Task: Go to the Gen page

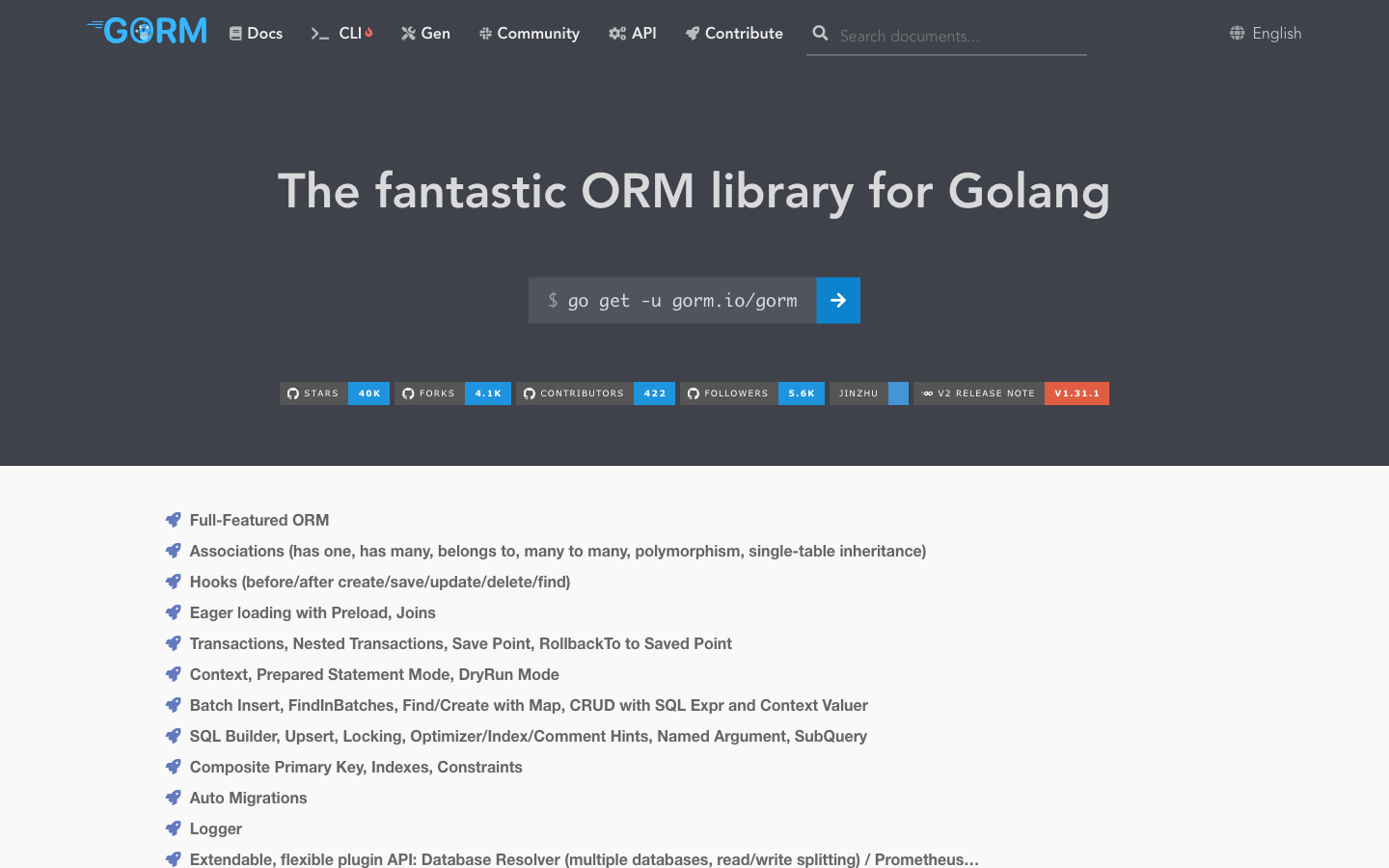Action: tap(425, 33)
